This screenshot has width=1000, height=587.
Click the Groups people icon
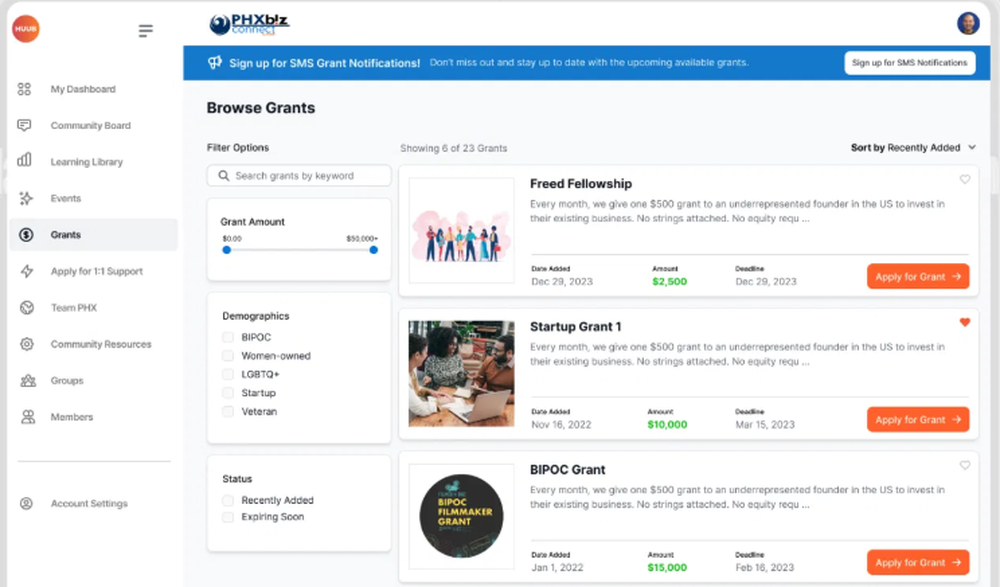point(28,381)
